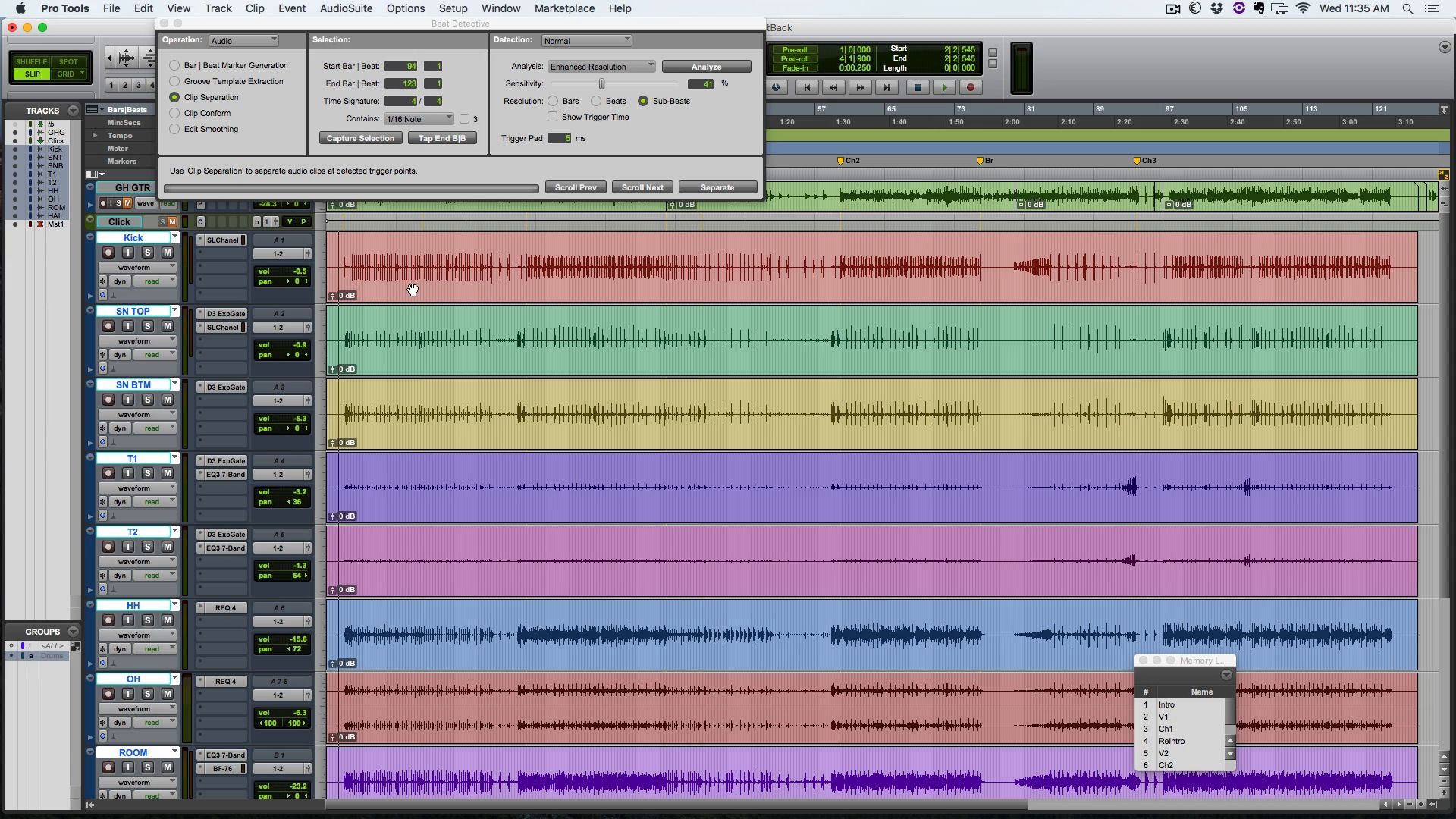The height and width of the screenshot is (819, 1456).
Task: Expand the Tempo ruler triangle
Action: tap(95, 136)
